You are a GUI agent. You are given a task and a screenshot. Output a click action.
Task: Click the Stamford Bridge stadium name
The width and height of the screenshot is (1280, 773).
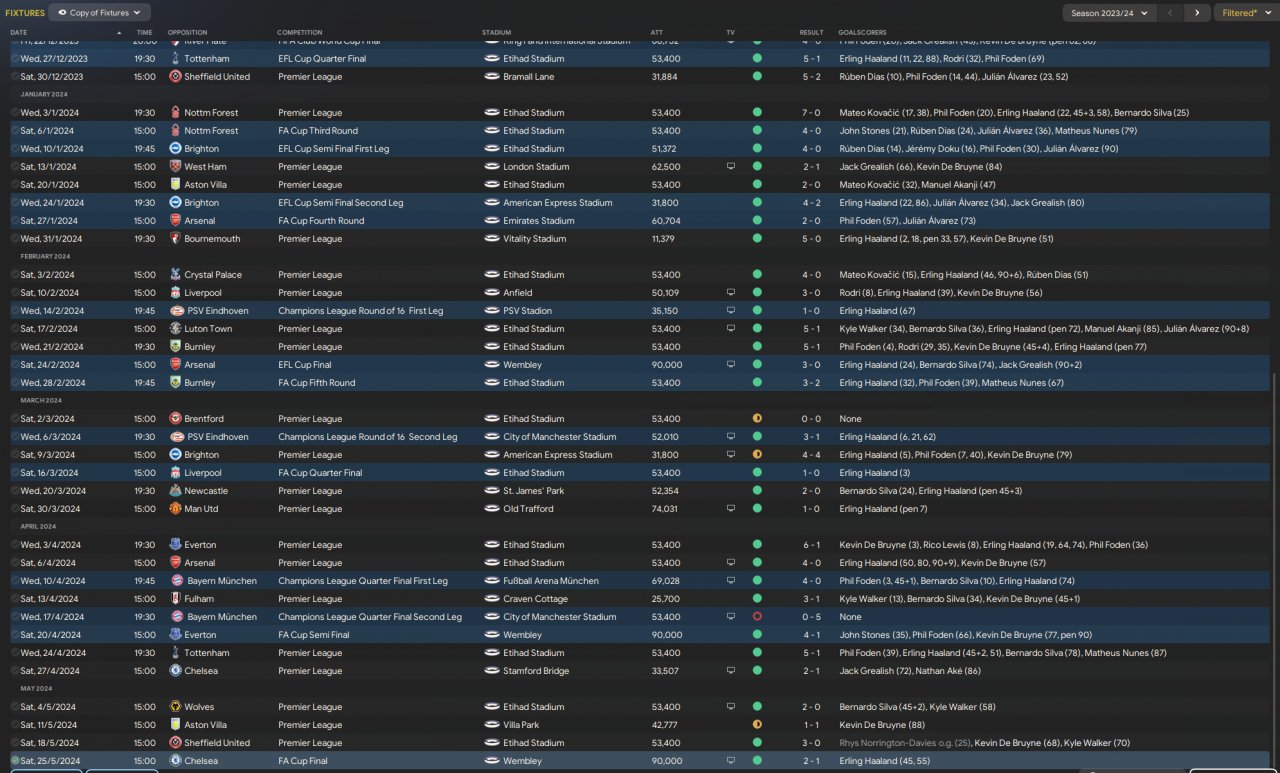click(536, 671)
